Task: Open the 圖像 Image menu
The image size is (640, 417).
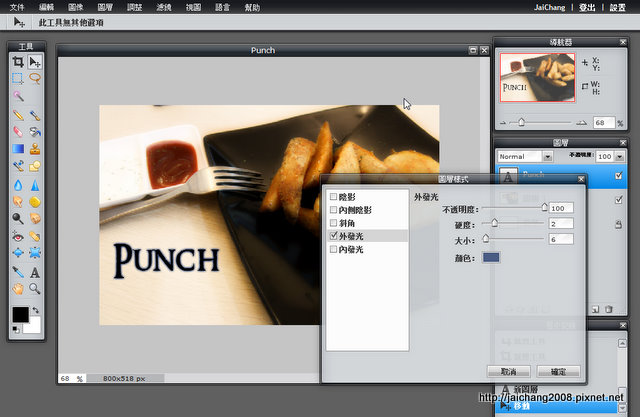Action: [76, 7]
